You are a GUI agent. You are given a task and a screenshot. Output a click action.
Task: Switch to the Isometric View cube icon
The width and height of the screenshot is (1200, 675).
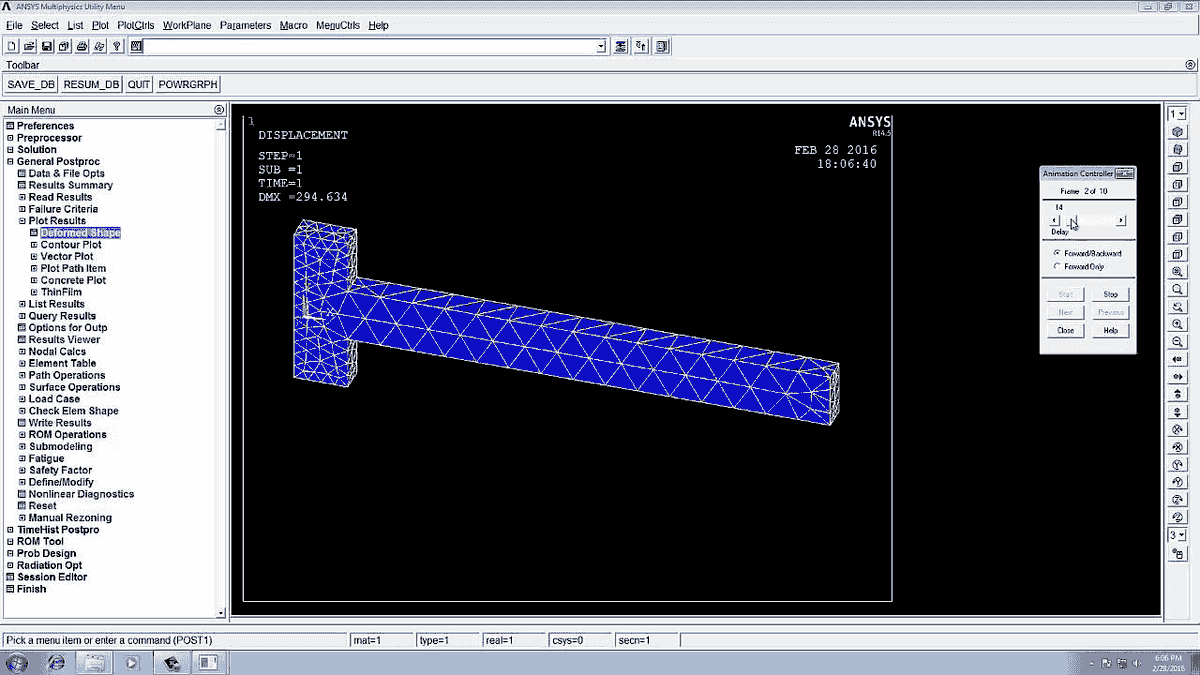coord(1178,131)
